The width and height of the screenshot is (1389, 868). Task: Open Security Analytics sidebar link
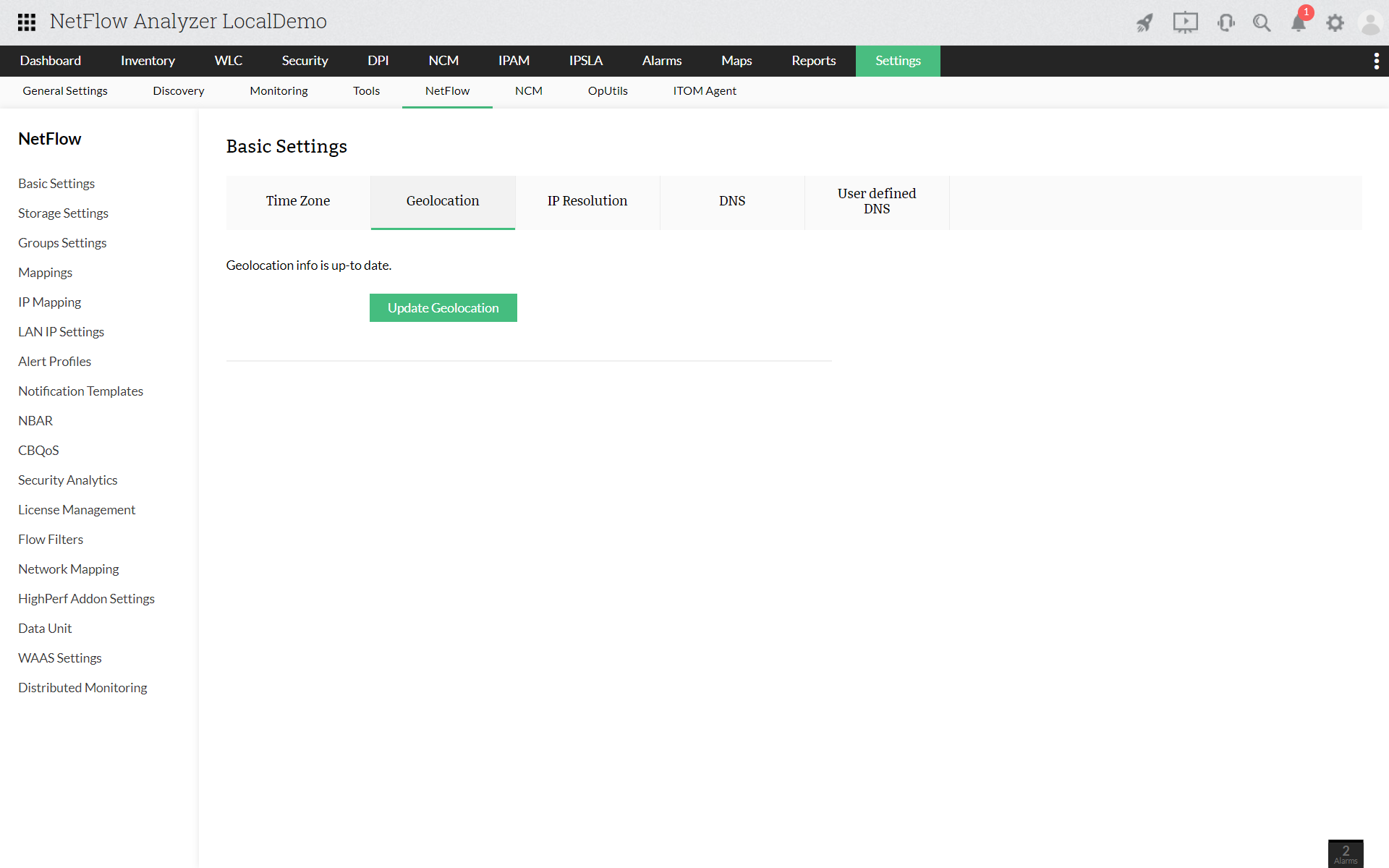[67, 480]
